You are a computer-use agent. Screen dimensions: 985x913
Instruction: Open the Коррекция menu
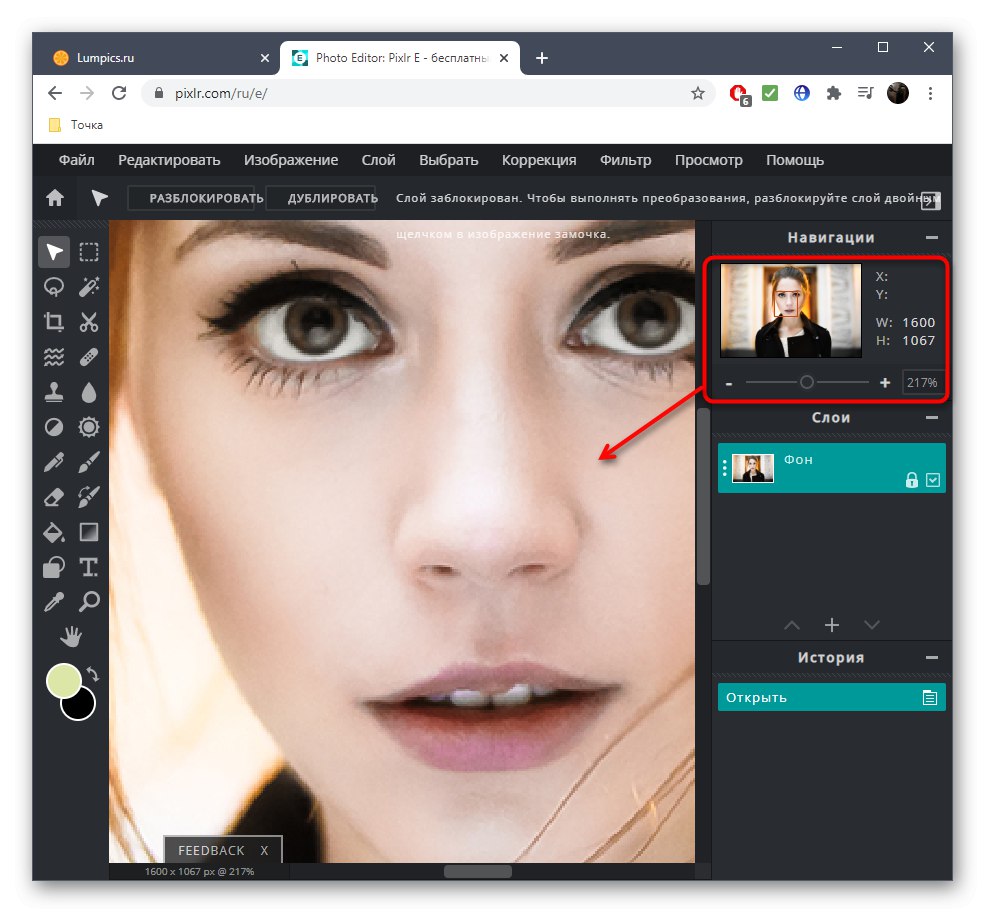click(x=539, y=160)
